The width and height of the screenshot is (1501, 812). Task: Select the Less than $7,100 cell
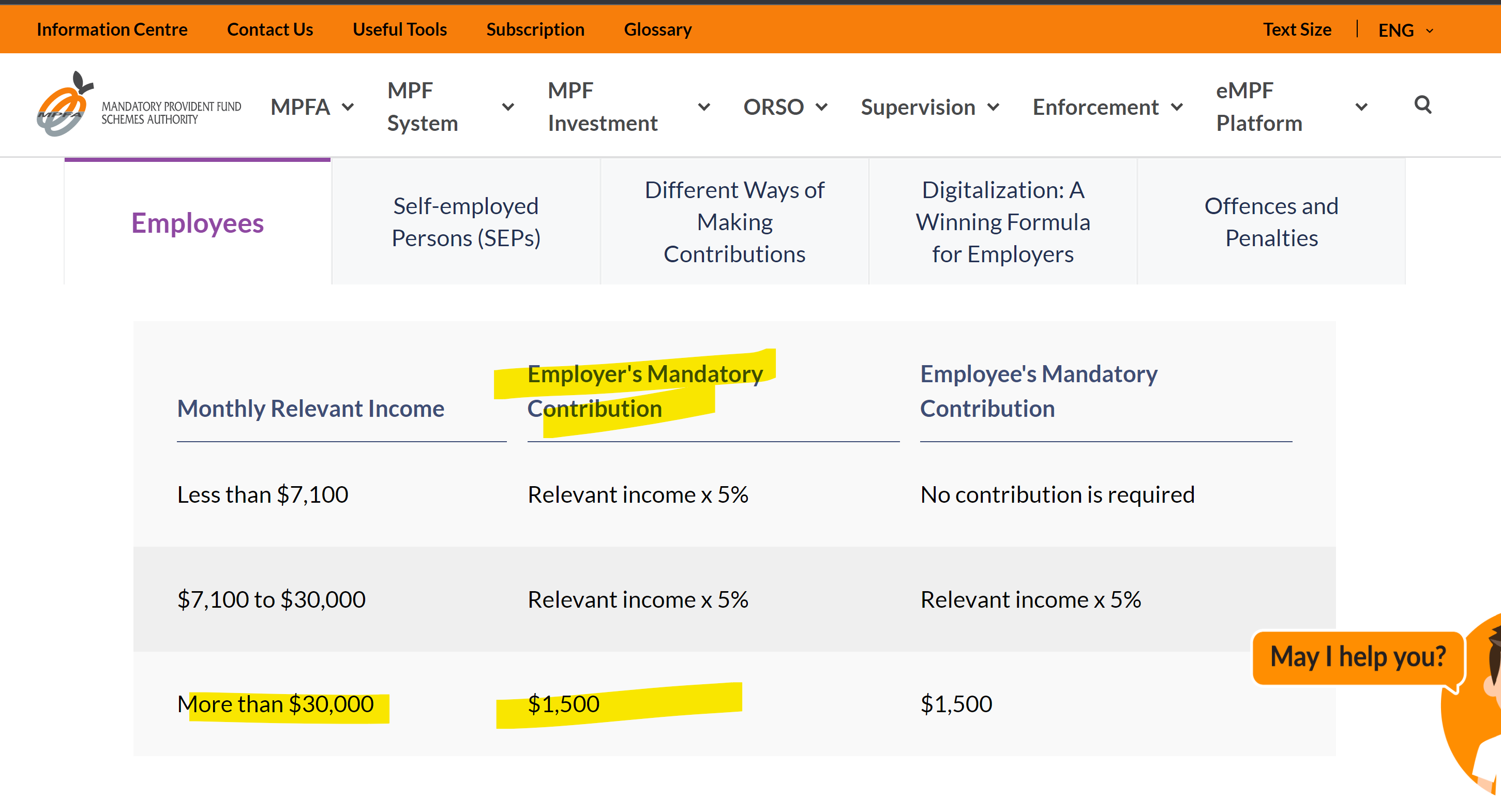263,494
